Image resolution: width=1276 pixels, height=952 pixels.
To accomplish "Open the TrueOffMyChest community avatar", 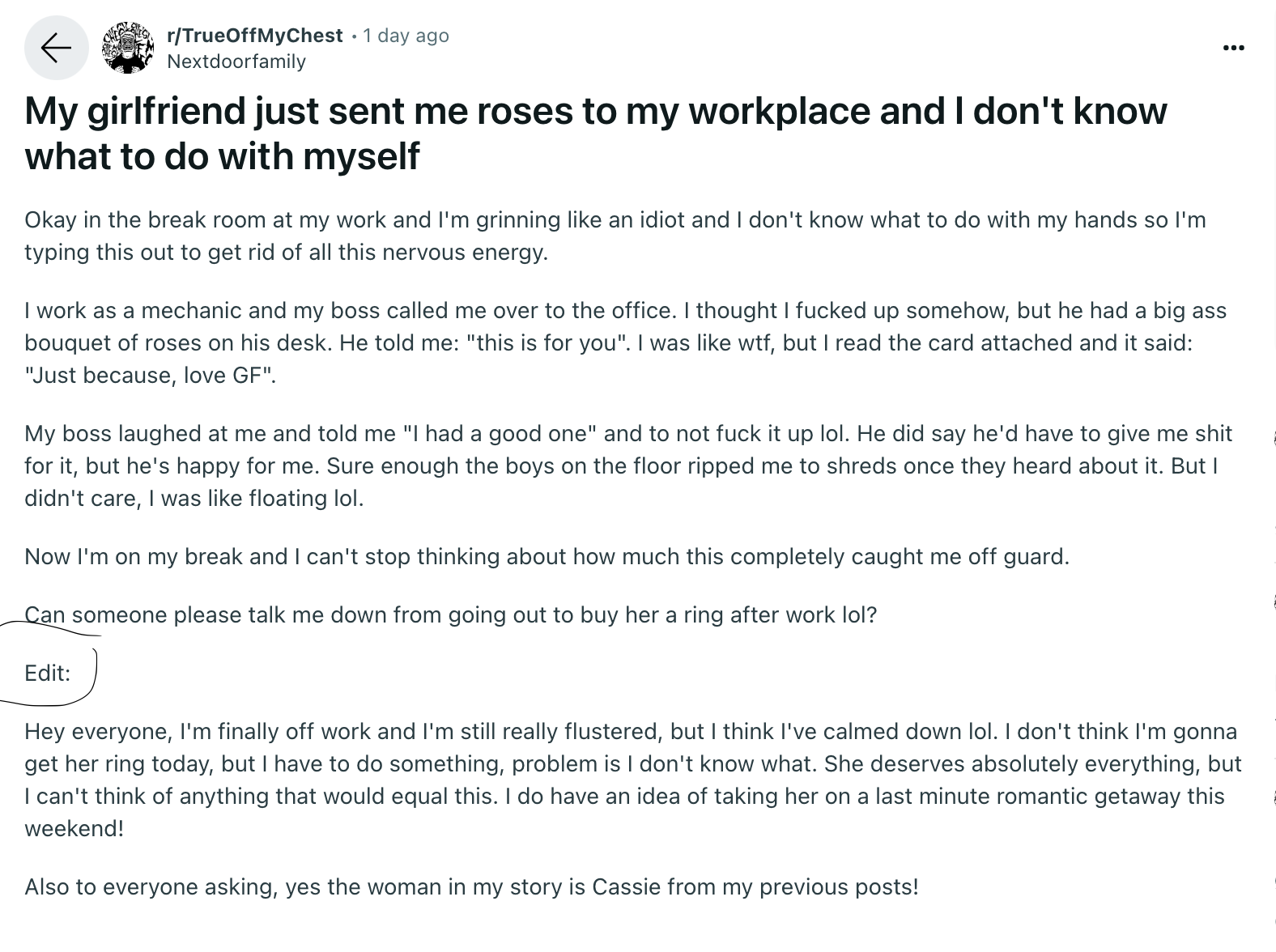I will (x=128, y=48).
